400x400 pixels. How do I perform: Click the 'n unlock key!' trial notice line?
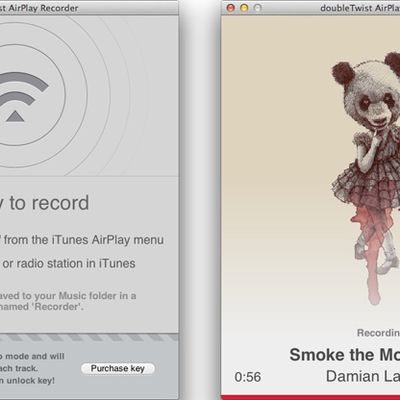tap(27, 381)
